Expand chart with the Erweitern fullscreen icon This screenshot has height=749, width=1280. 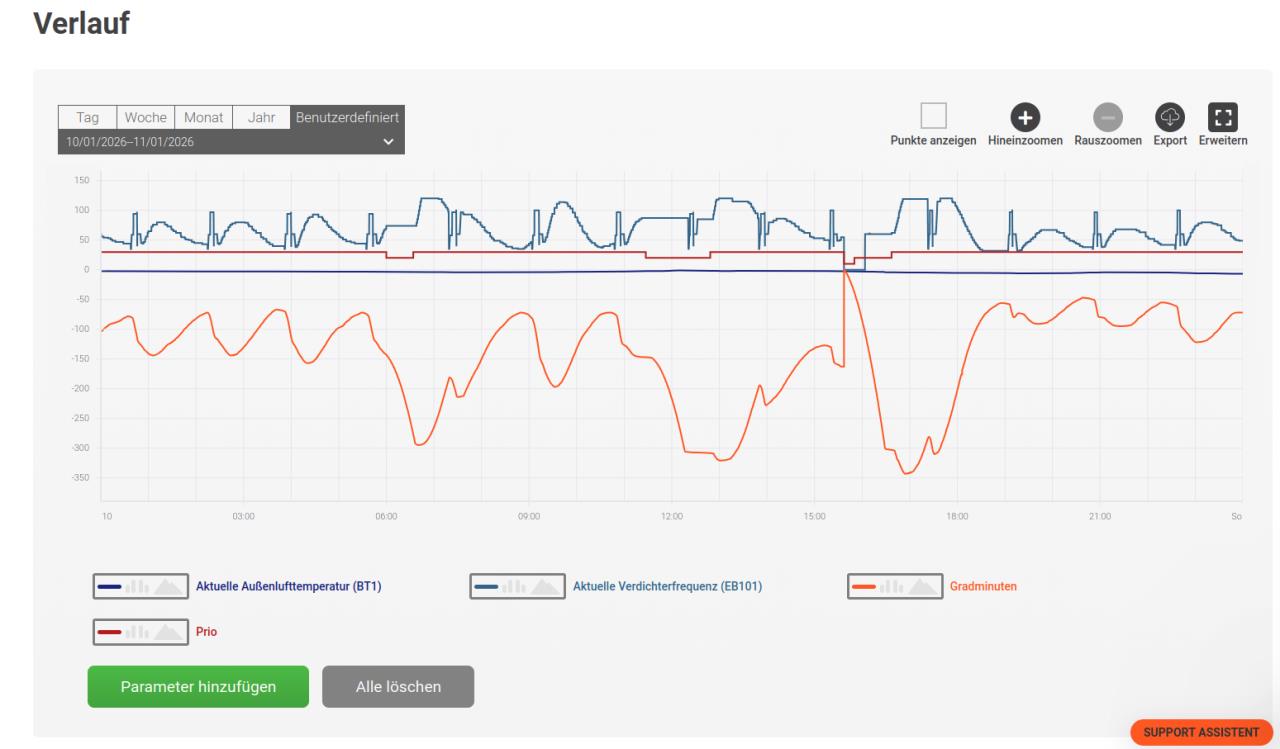[x=1224, y=117]
